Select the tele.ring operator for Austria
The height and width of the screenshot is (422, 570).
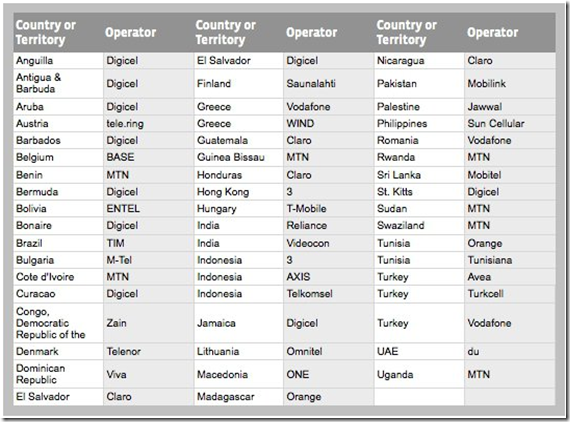pyautogui.click(x=148, y=124)
